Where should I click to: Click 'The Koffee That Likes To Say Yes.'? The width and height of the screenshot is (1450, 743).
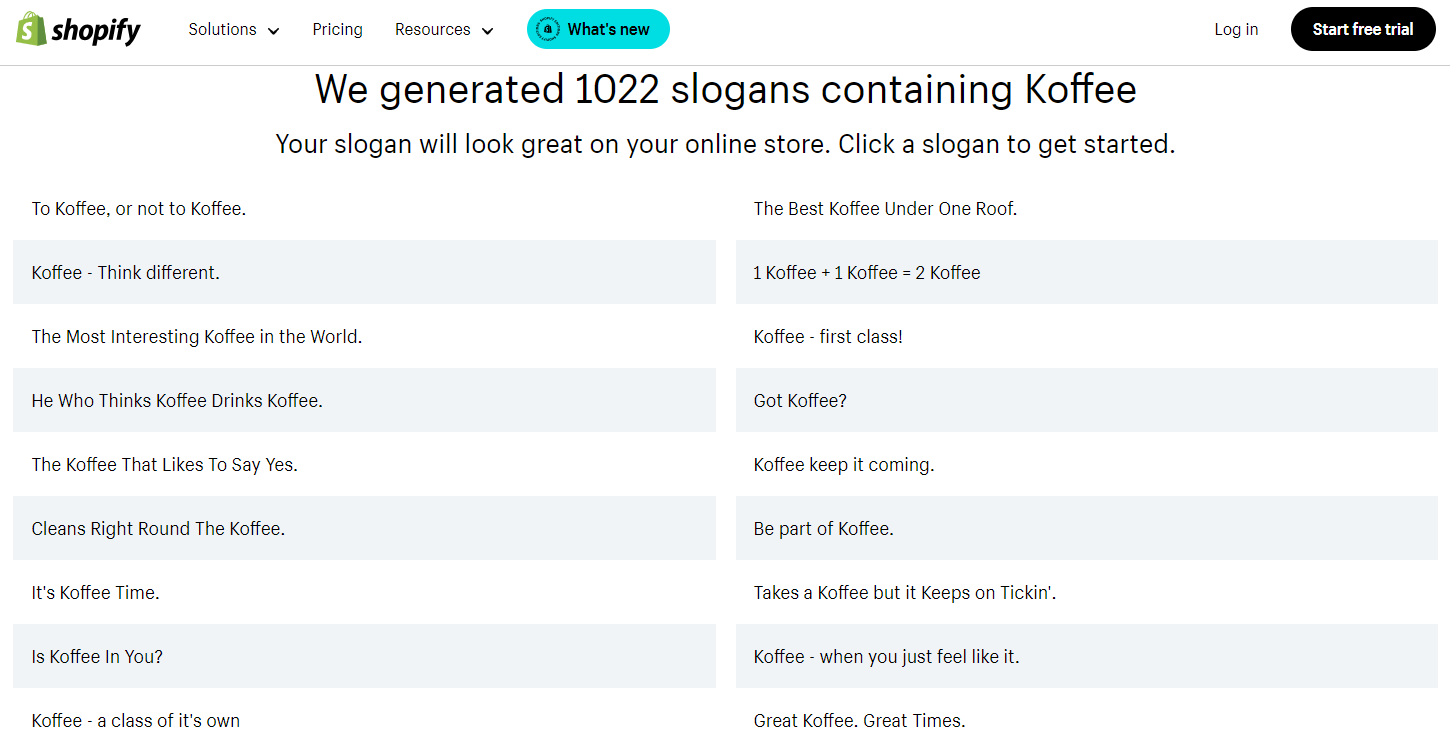[x=165, y=465]
